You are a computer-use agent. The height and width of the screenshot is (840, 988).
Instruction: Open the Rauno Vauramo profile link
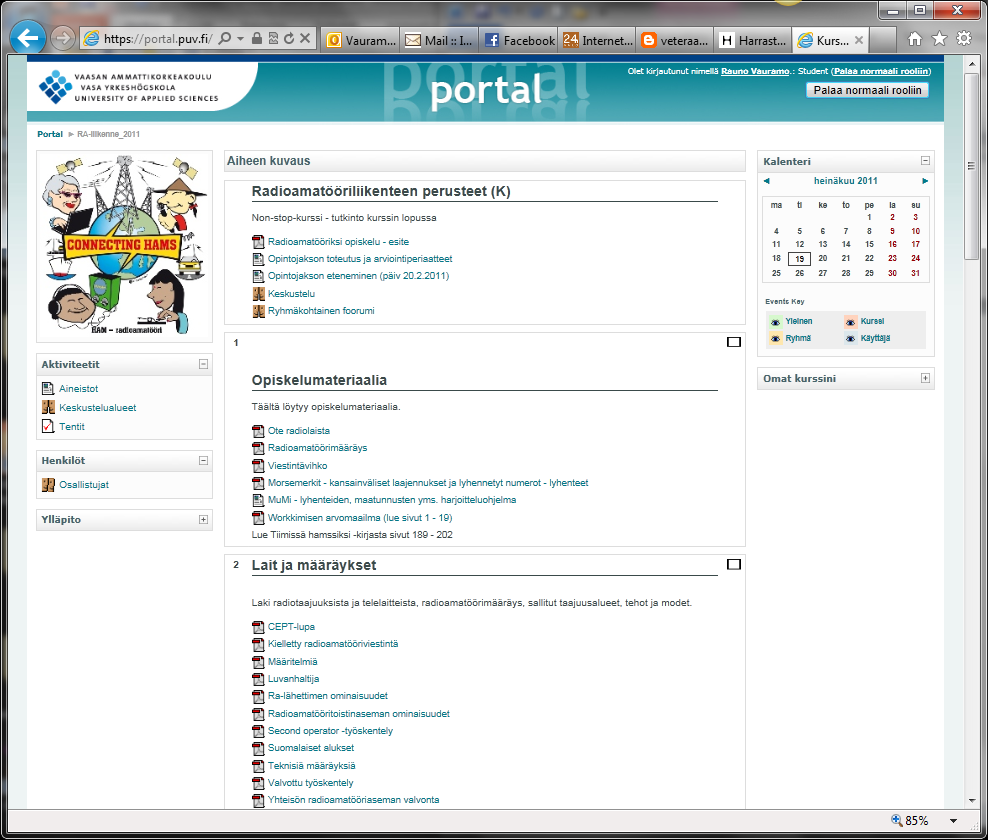(x=755, y=71)
